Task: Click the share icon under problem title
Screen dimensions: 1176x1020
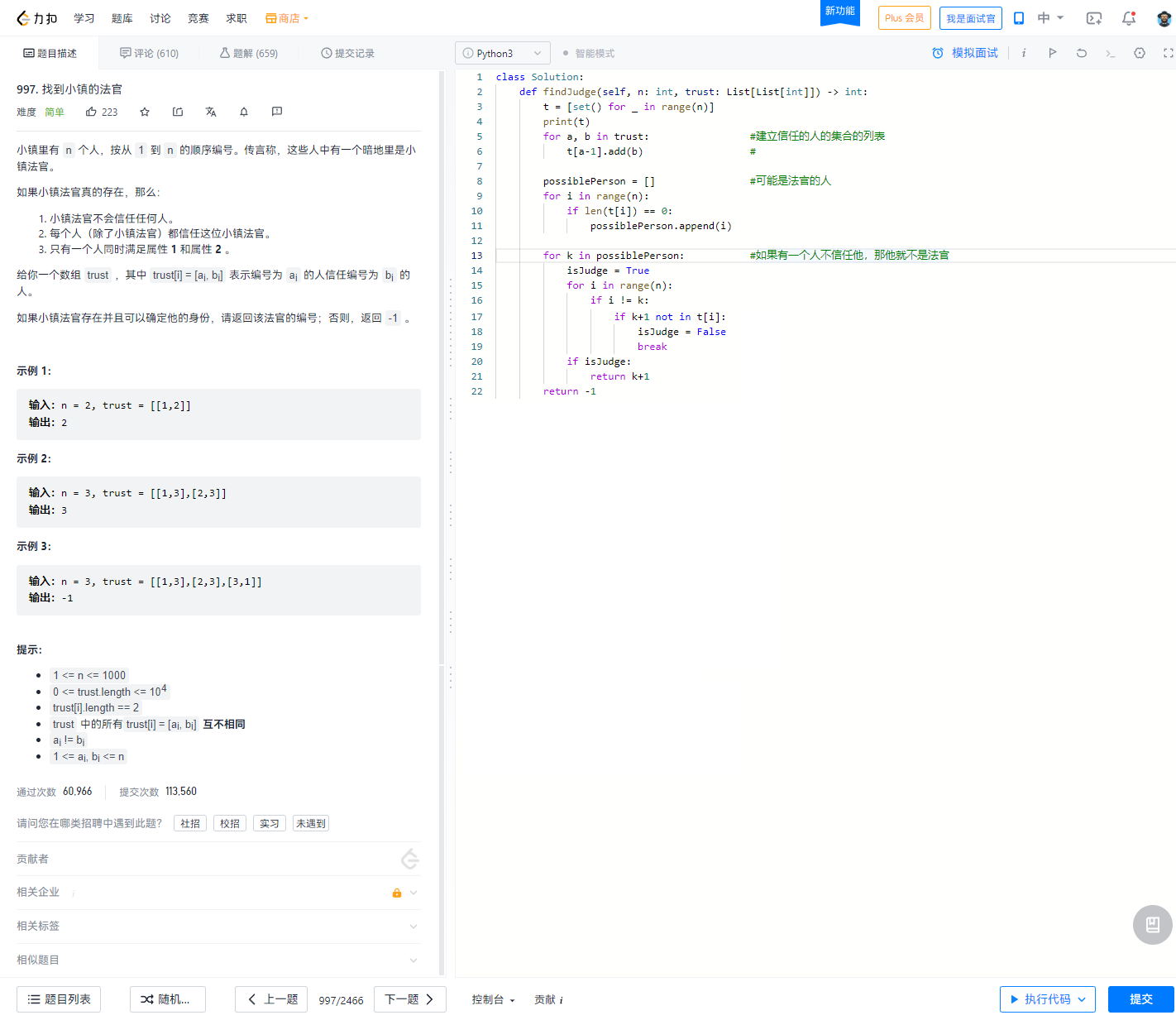Action: [178, 112]
